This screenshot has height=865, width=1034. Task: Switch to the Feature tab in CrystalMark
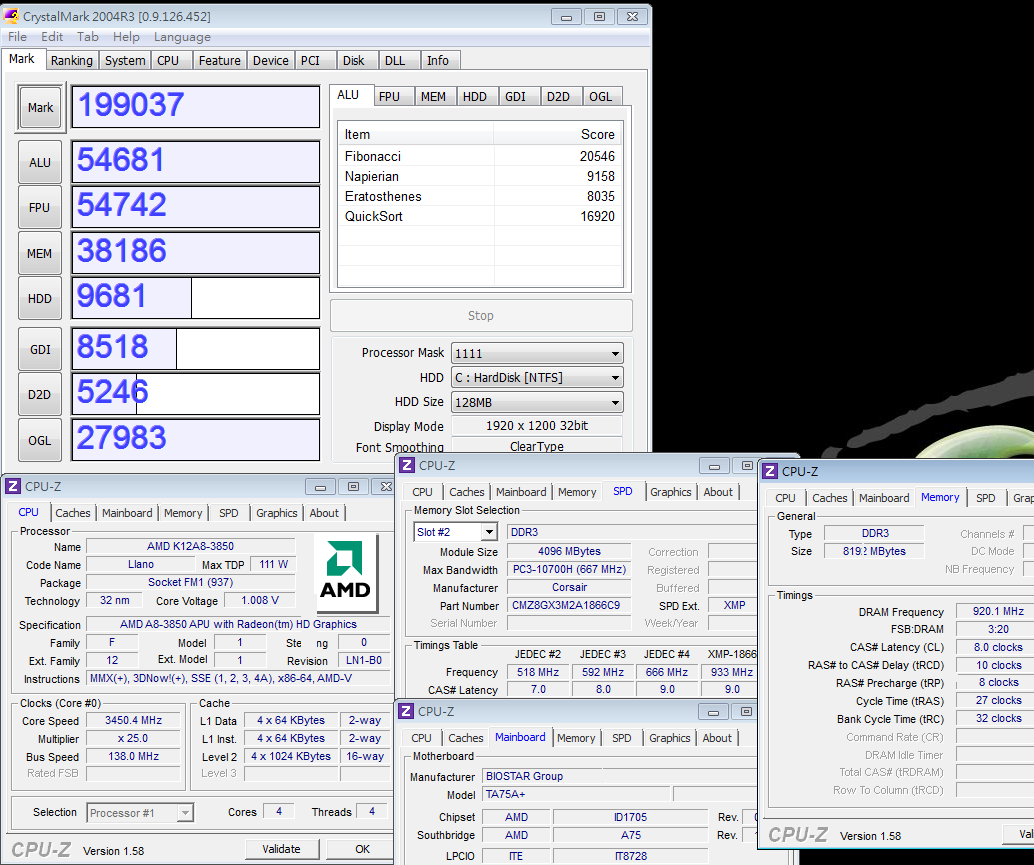pos(220,61)
